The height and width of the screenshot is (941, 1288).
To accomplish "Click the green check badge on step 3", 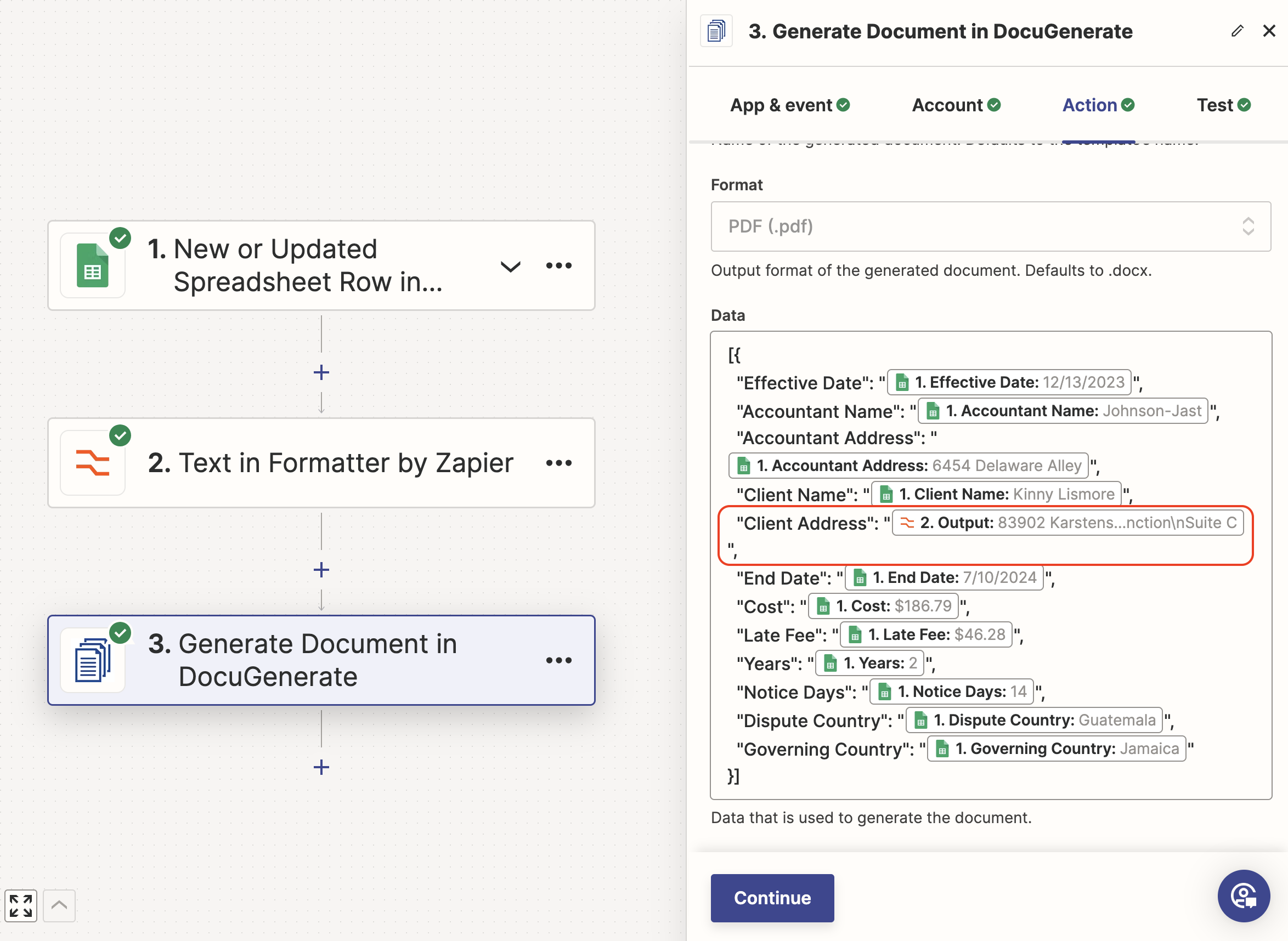I will click(x=120, y=632).
